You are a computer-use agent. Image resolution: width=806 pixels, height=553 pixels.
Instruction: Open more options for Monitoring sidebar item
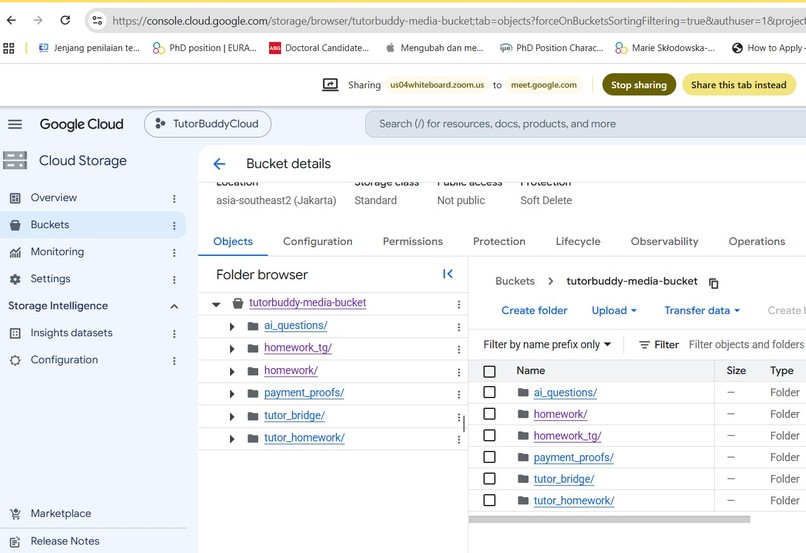click(174, 253)
